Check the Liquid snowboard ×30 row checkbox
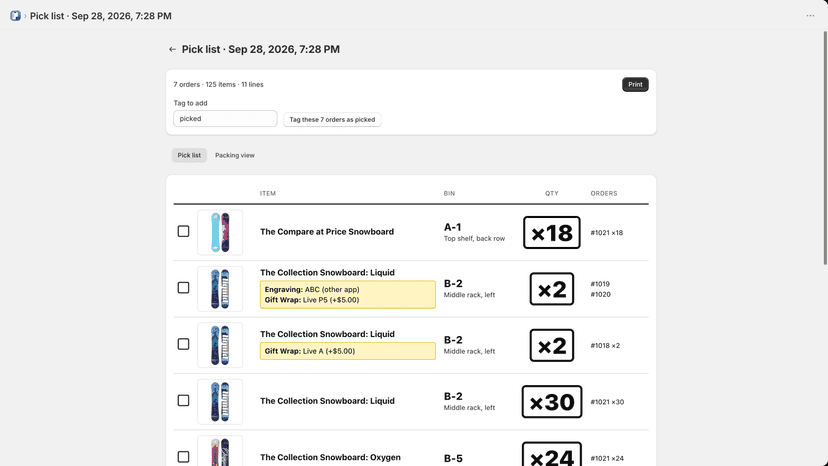The height and width of the screenshot is (466, 828). point(183,400)
